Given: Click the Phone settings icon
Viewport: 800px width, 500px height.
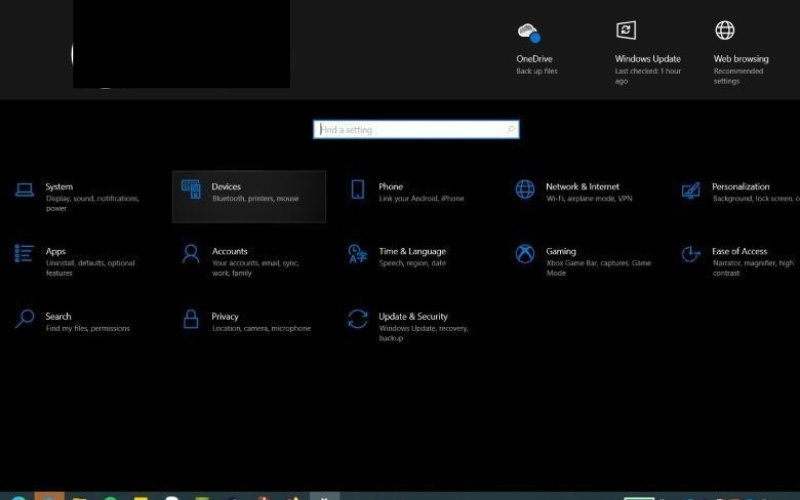Looking at the screenshot, I should pyautogui.click(x=357, y=190).
